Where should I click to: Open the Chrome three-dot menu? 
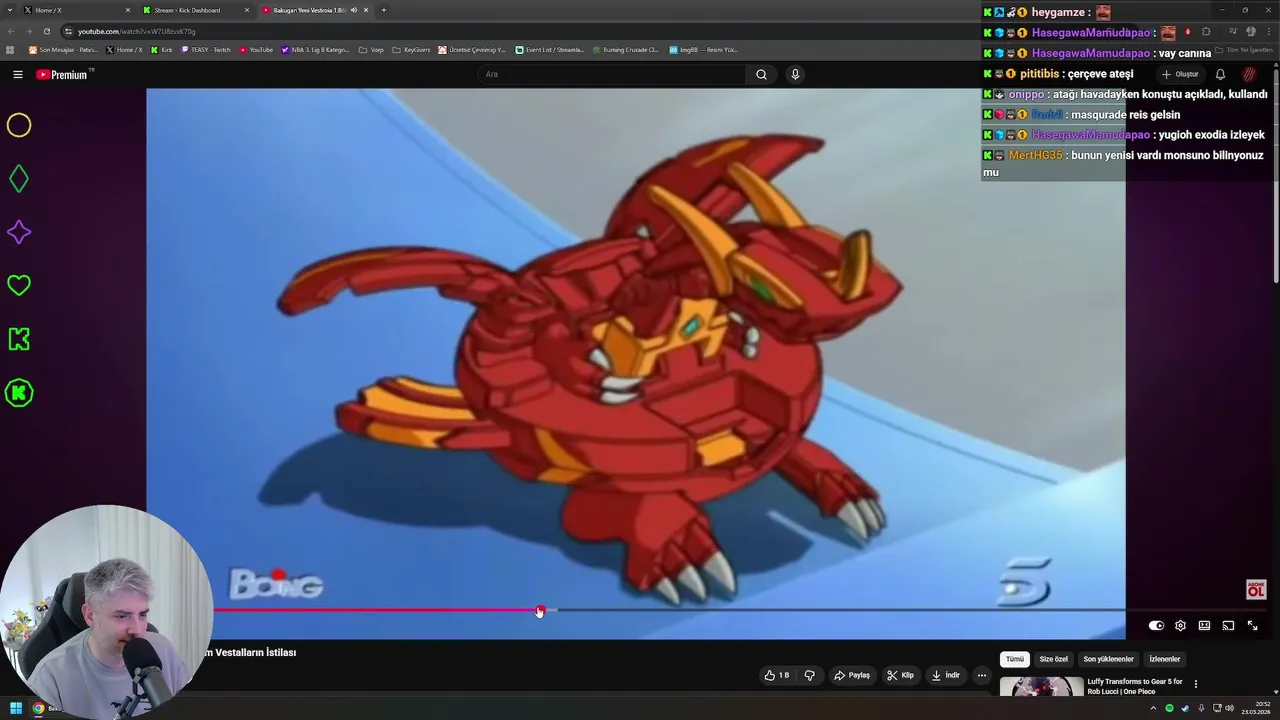[1269, 31]
